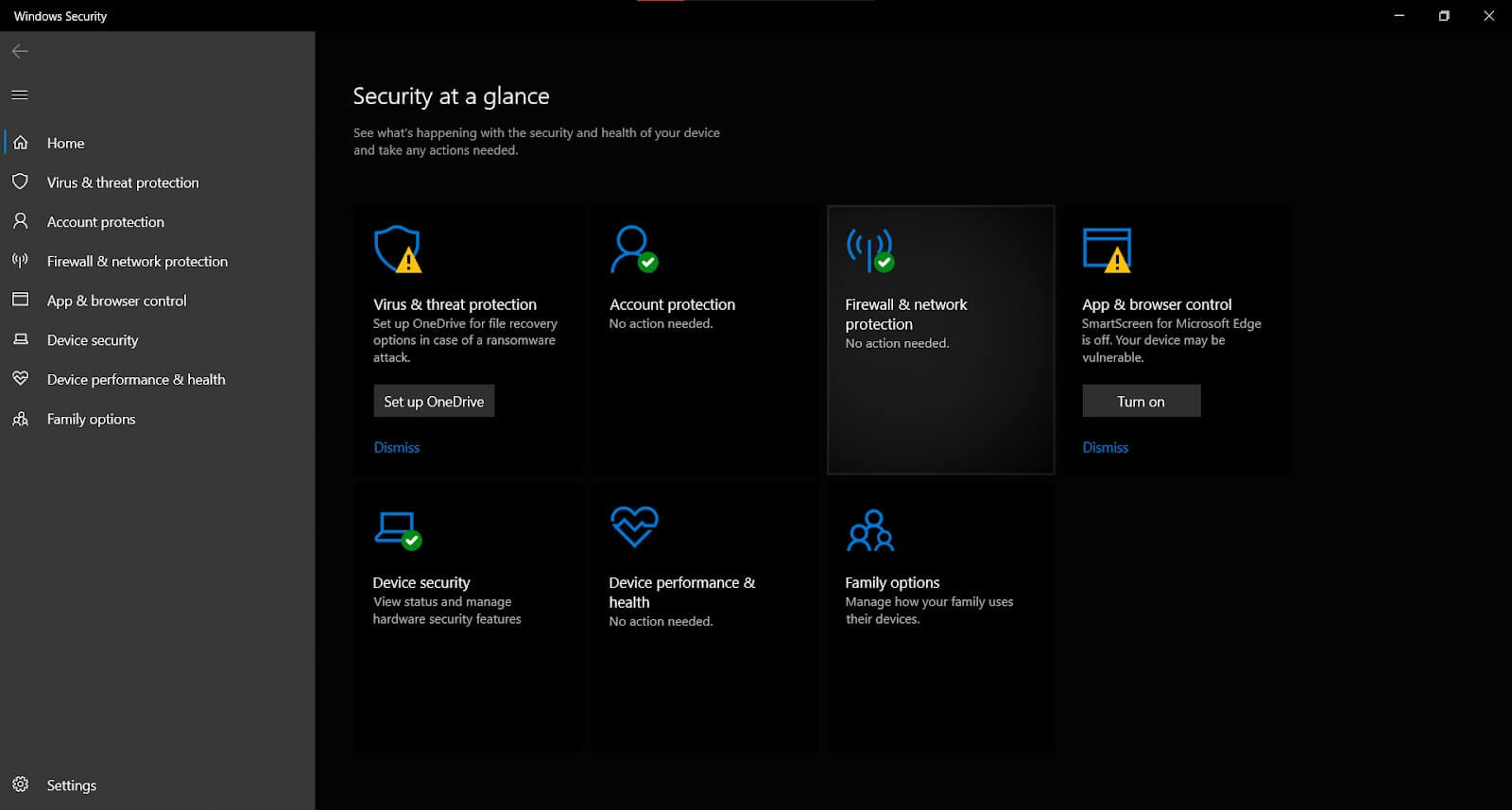
Task: Click the Account protection person icon in sidebar
Action: click(20, 221)
